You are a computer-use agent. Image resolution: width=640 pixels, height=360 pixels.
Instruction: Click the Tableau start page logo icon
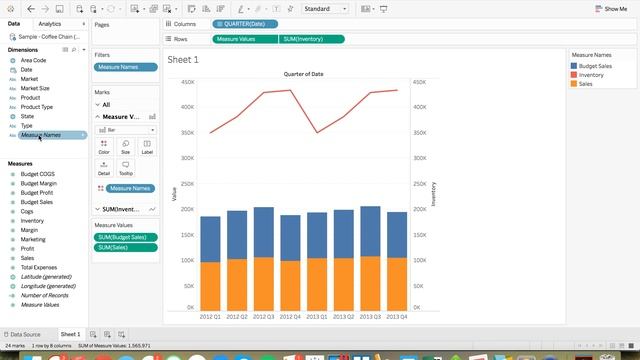pos(11,9)
